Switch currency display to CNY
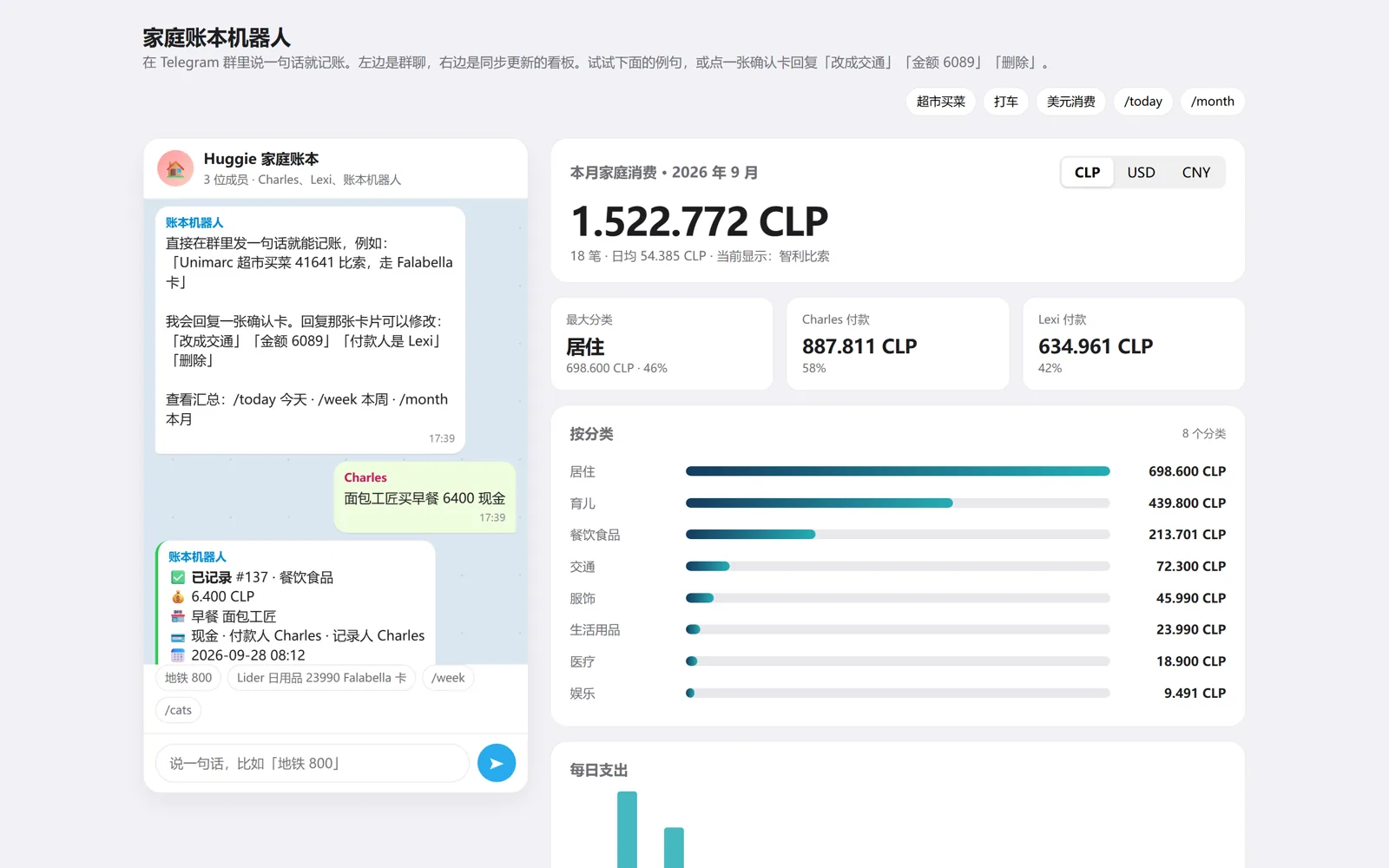1389x868 pixels. 1195,172
